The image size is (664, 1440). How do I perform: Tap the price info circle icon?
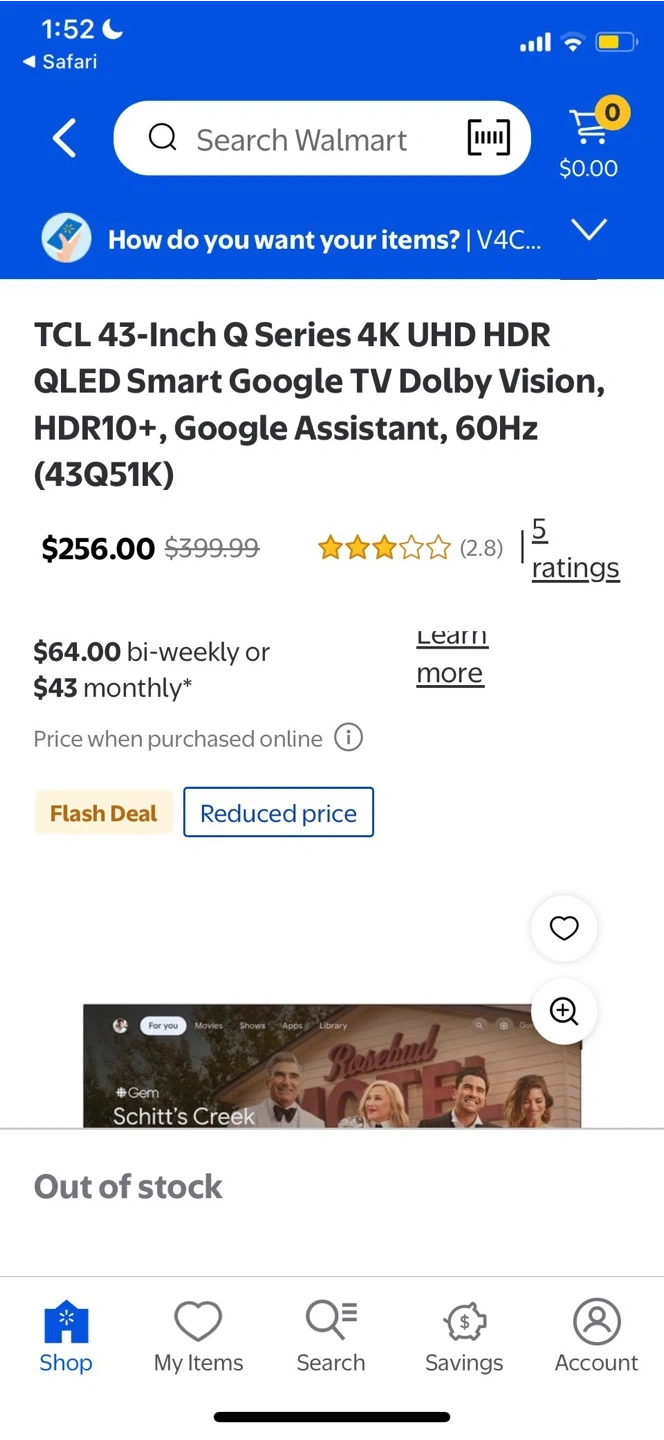pyautogui.click(x=348, y=738)
